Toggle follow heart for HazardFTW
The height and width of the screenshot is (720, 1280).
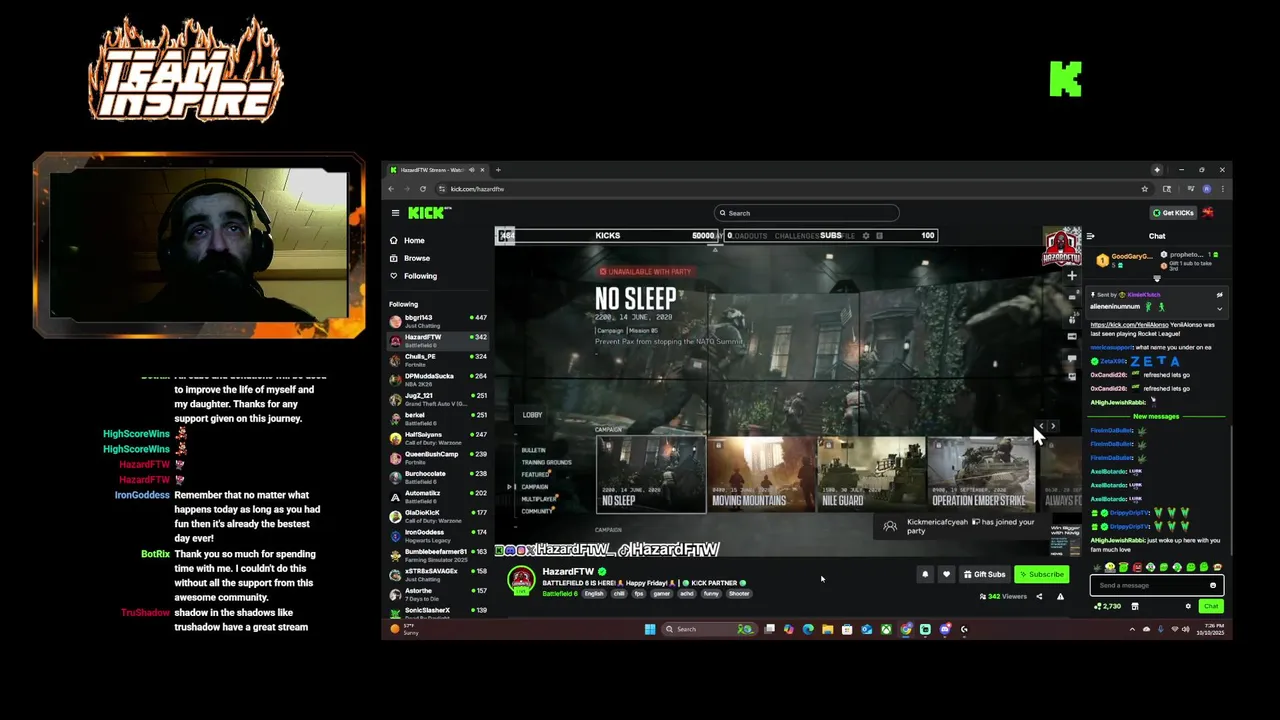pos(946,574)
